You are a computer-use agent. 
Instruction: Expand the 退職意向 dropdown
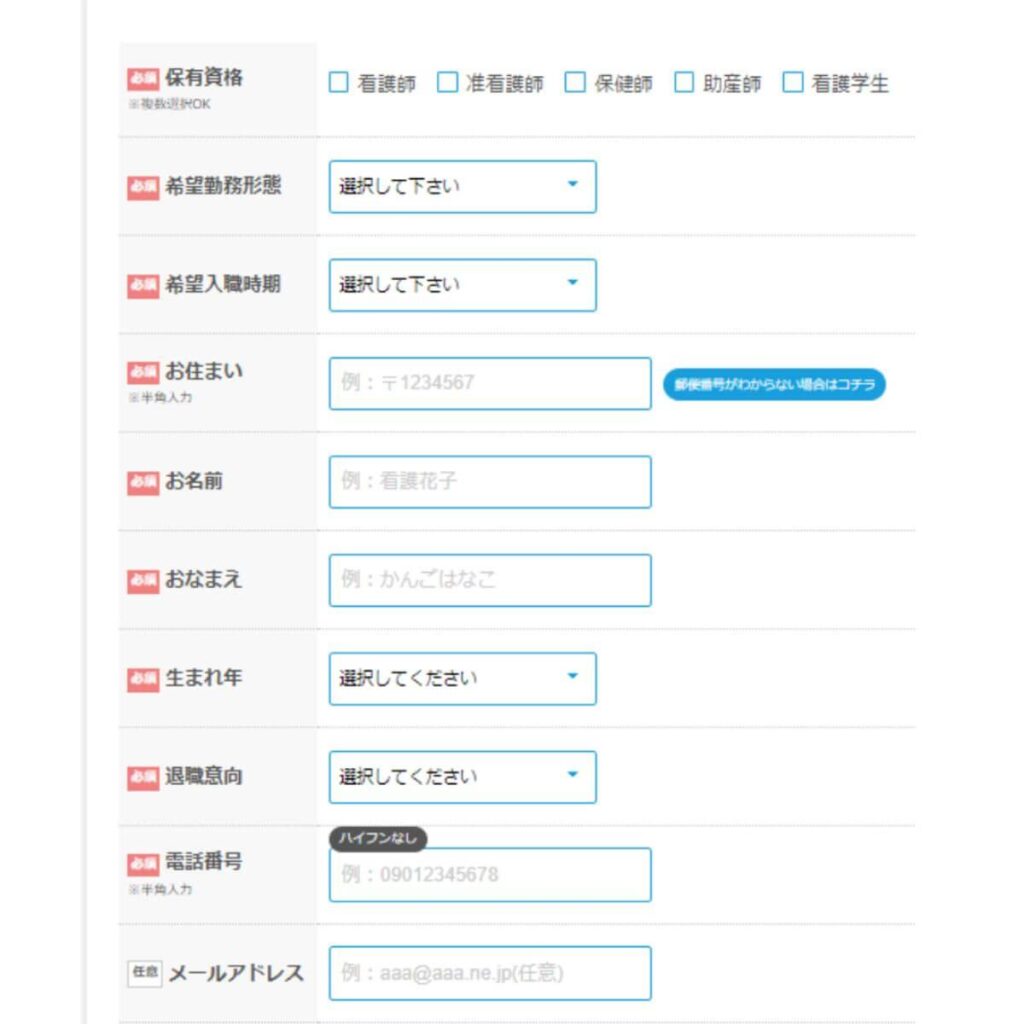click(462, 776)
